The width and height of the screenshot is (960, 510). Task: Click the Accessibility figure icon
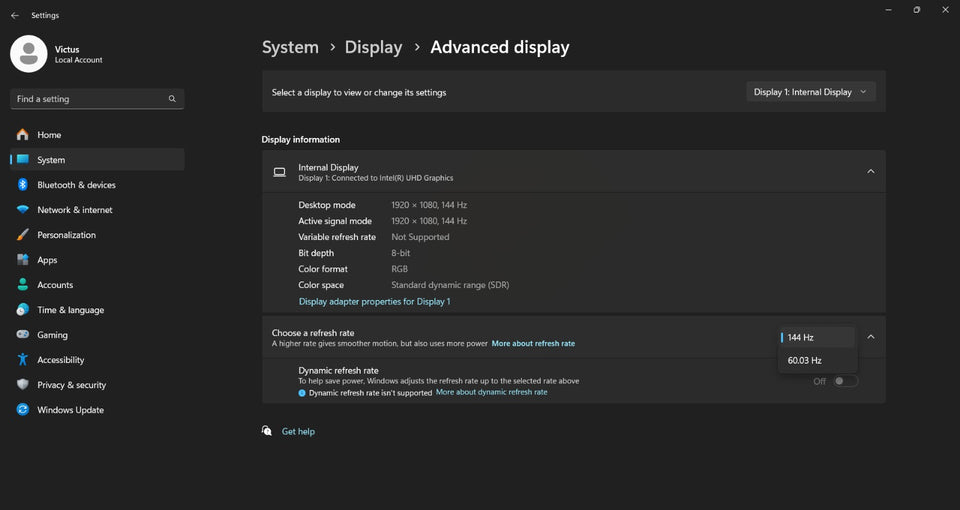point(23,360)
